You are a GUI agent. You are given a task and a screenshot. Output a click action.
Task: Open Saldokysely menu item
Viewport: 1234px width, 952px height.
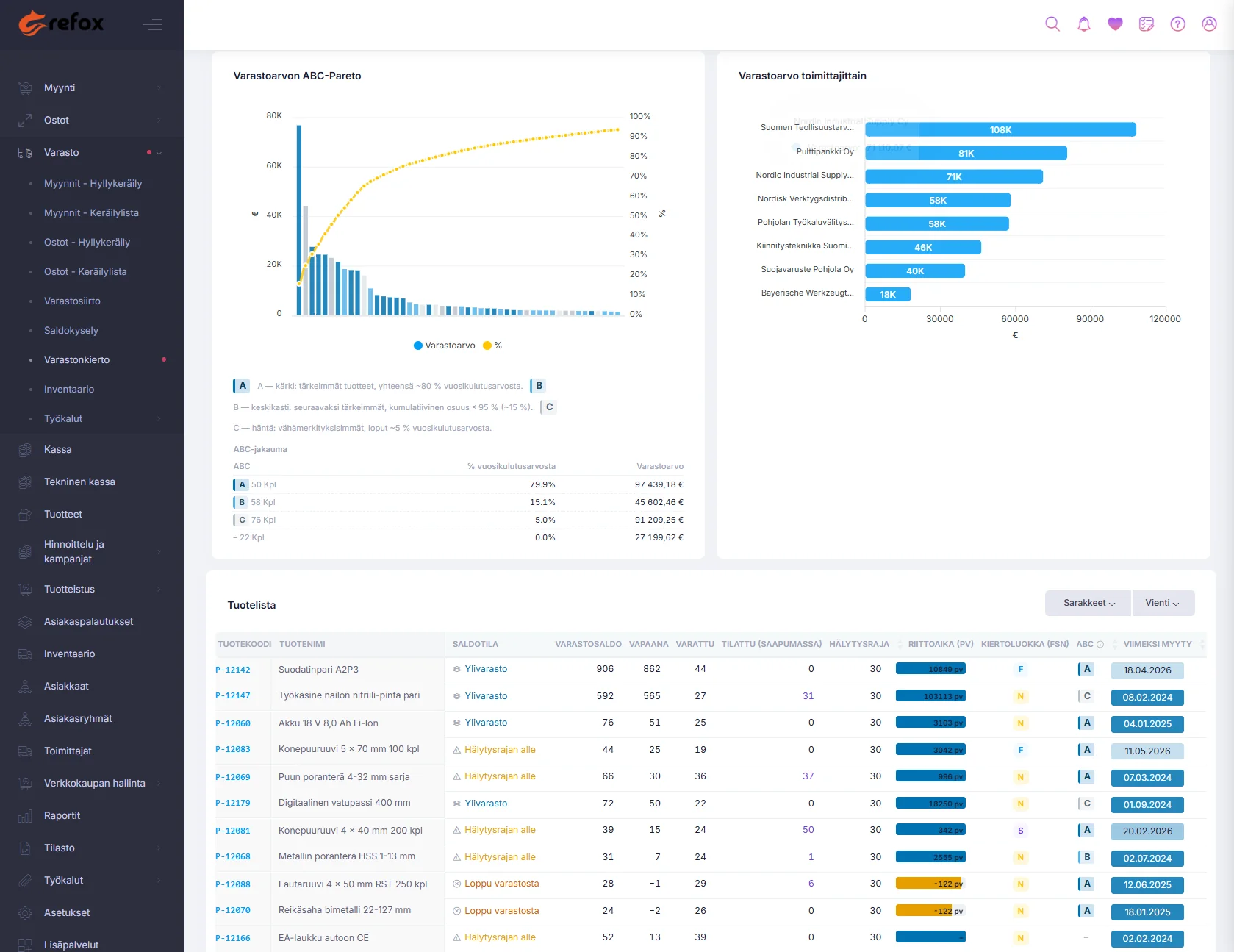click(71, 331)
